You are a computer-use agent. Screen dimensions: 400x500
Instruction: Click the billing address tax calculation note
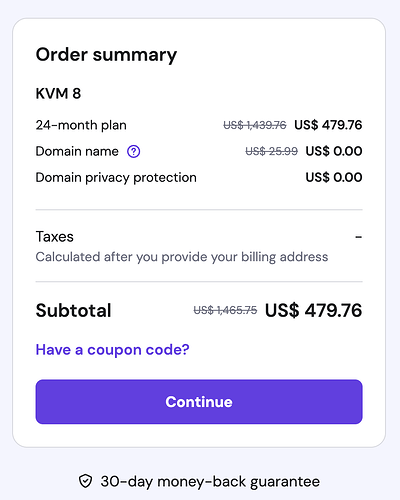point(182,257)
